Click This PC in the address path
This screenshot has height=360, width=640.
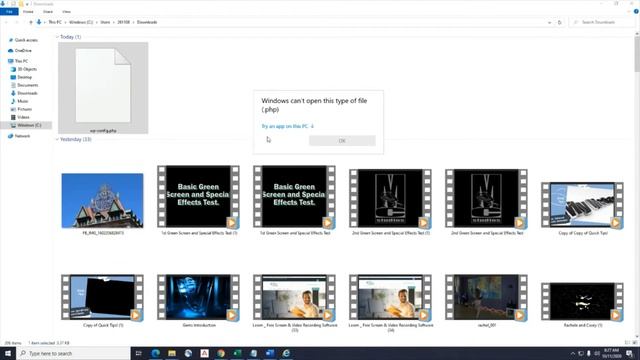[x=55, y=22]
